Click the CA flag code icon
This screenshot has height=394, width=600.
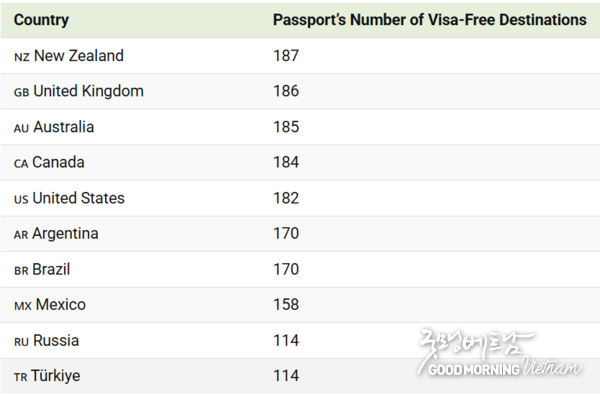click(x=21, y=164)
